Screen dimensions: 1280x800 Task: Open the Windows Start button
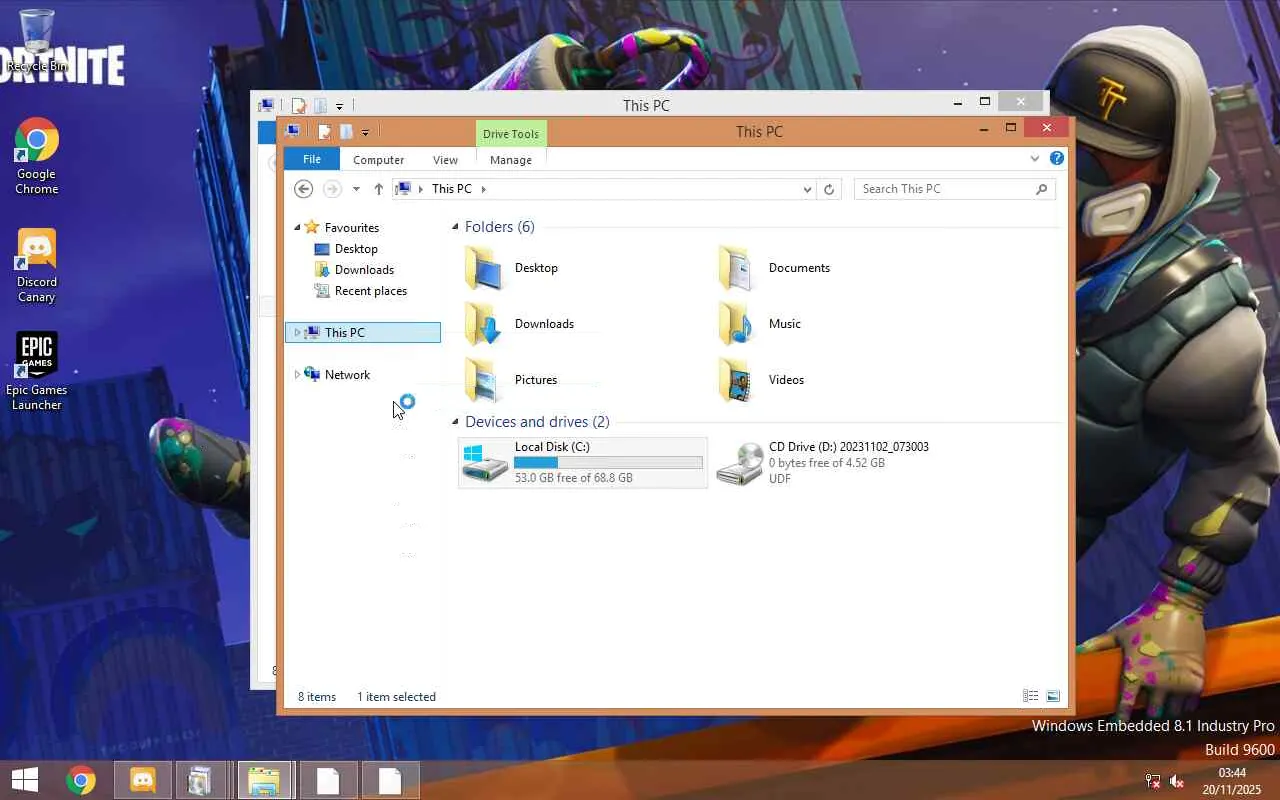[x=25, y=780]
